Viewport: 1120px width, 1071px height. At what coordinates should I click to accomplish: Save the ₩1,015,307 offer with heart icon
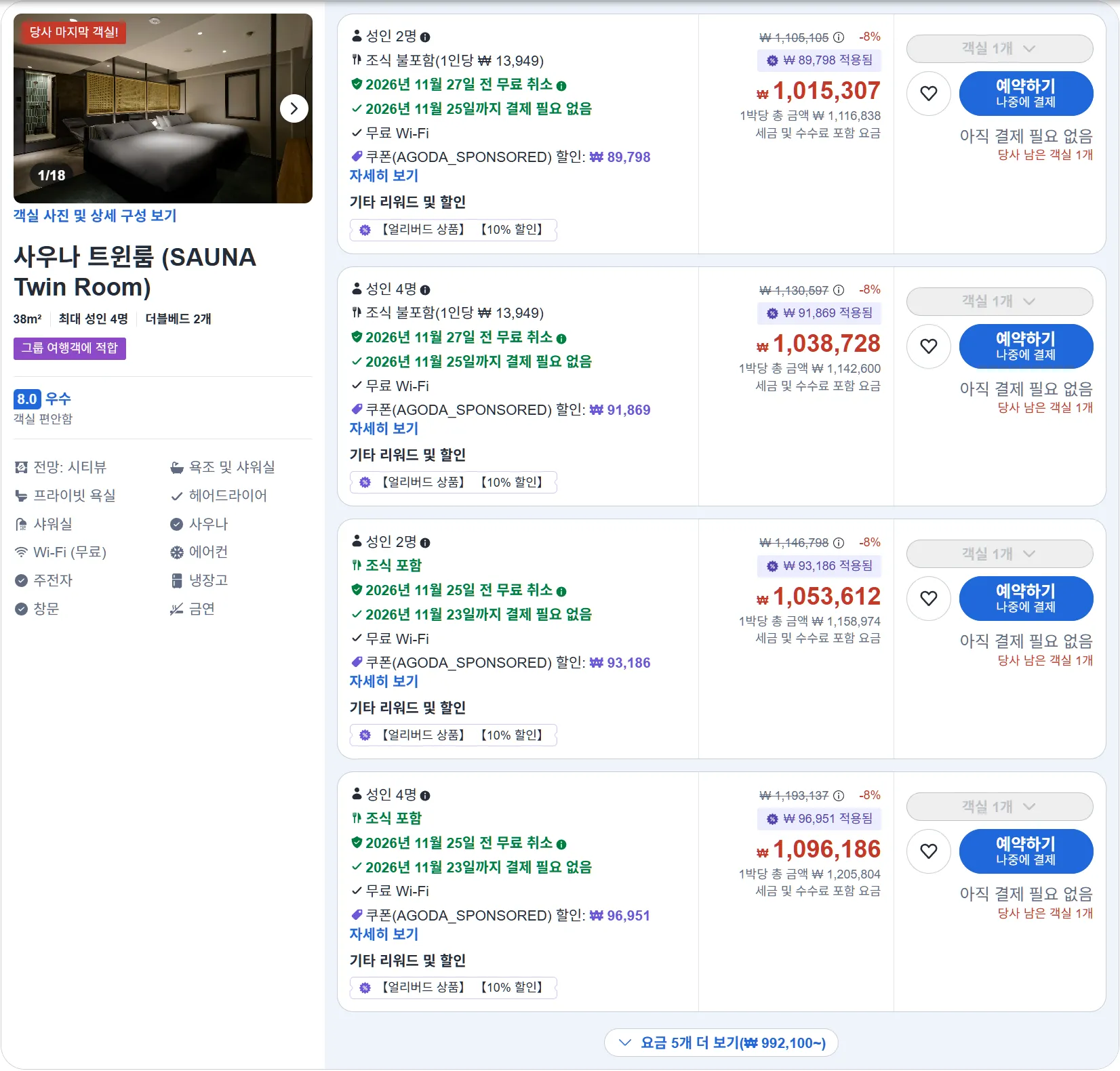click(x=929, y=94)
